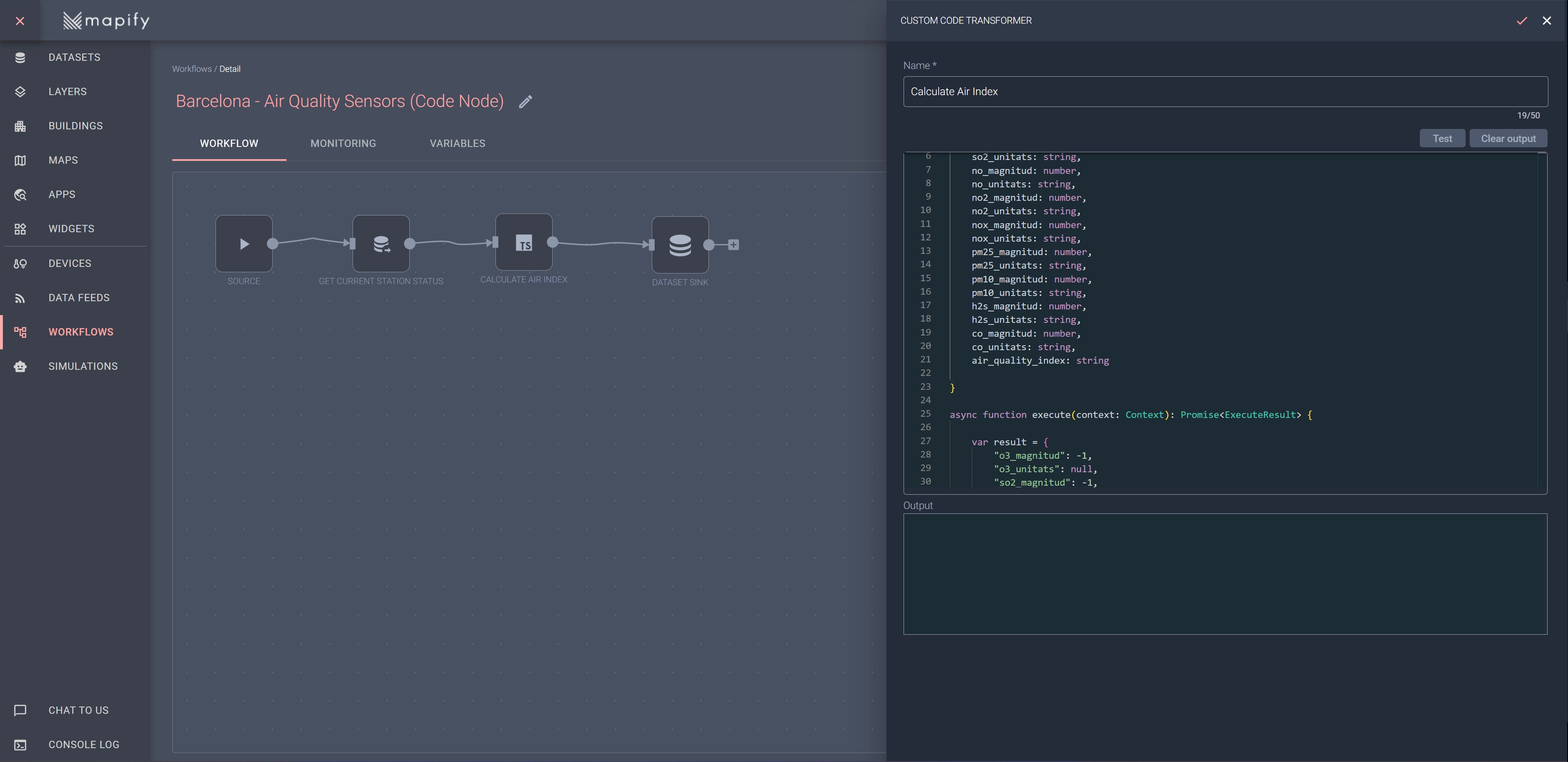Viewport: 1568px width, 762px height.
Task: Click code line 'co_unitats: string,'
Action: pos(1023,347)
